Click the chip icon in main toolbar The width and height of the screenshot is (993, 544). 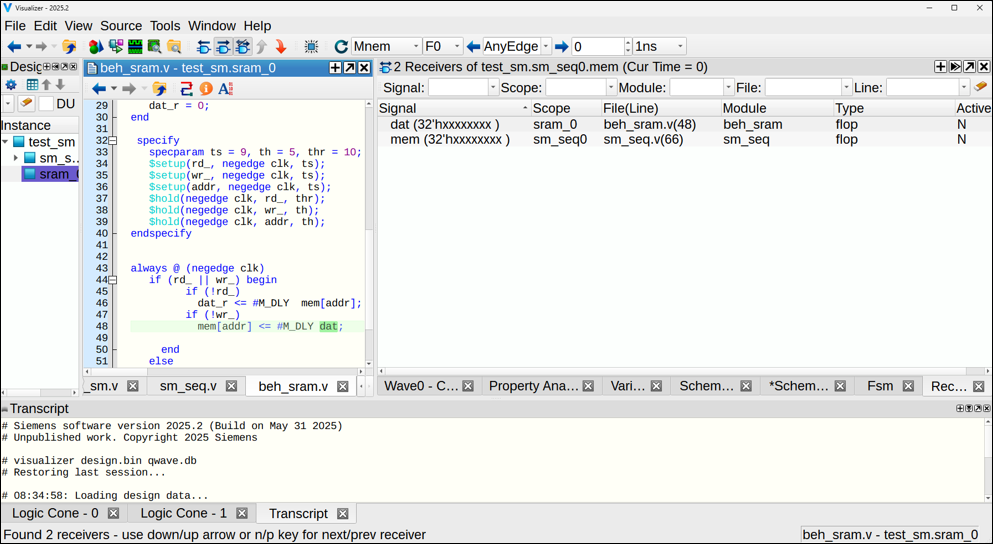[x=311, y=47]
